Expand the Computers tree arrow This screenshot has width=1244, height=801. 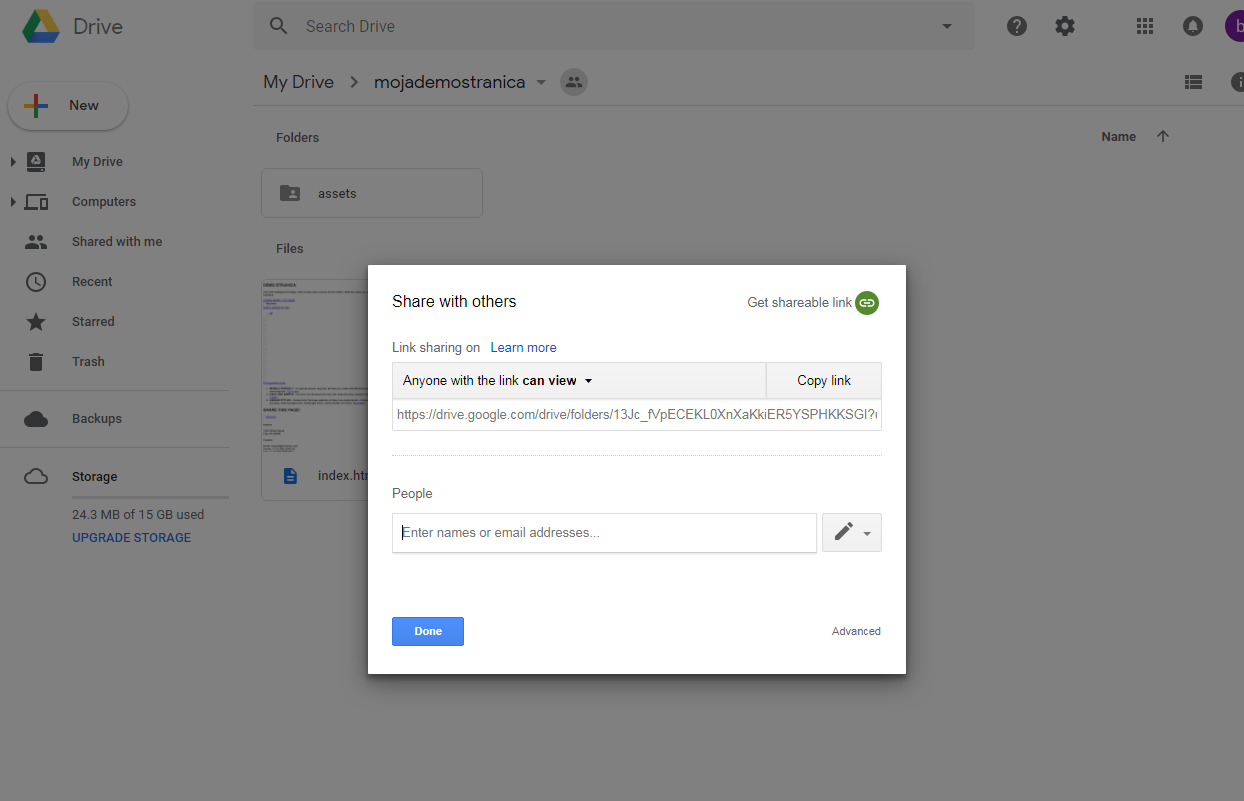point(12,202)
